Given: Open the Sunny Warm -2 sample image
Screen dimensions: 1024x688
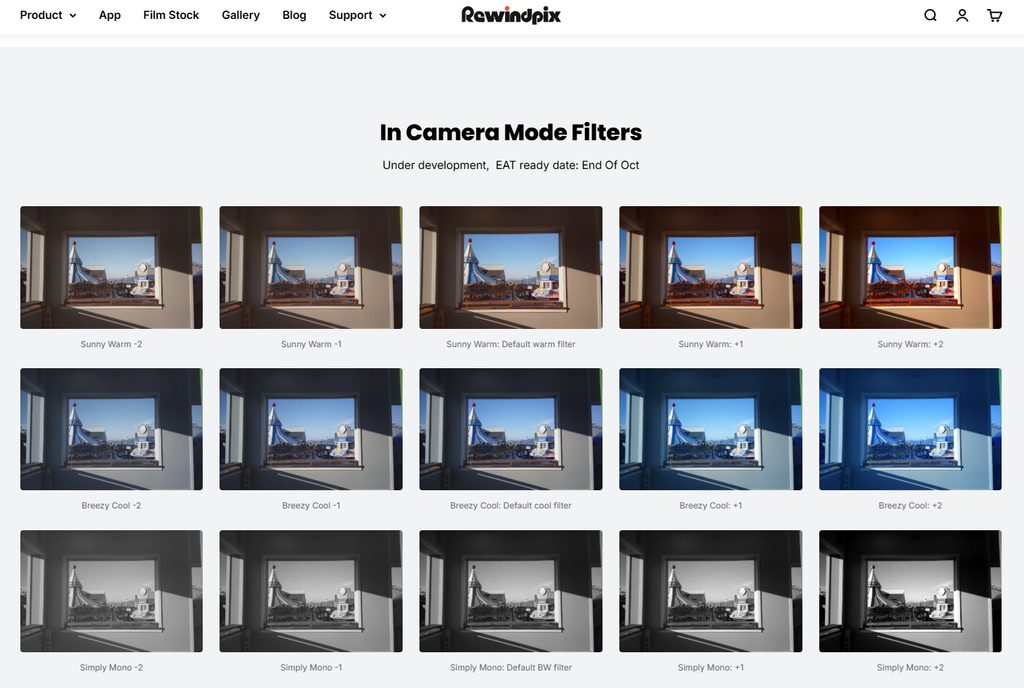Looking at the screenshot, I should tap(112, 268).
